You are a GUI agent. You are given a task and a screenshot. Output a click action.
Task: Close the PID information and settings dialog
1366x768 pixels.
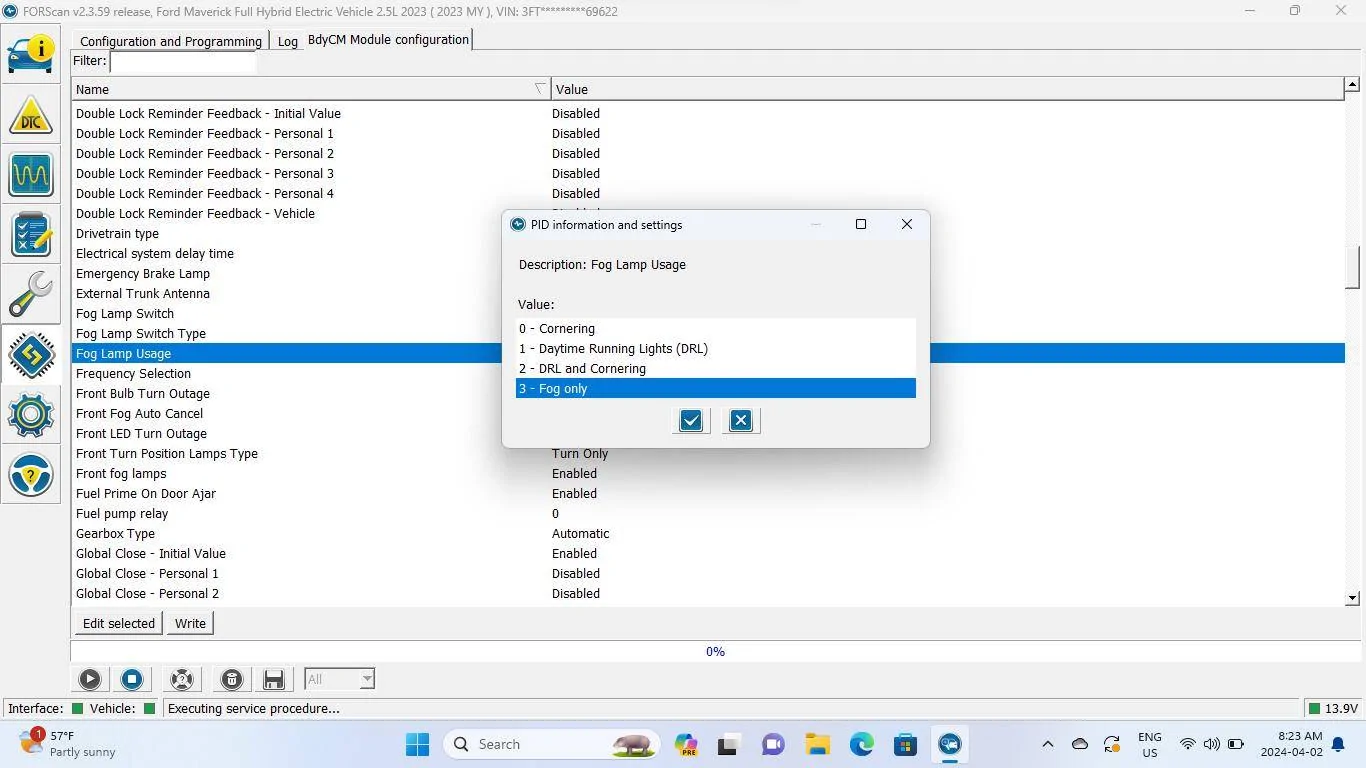coord(907,224)
